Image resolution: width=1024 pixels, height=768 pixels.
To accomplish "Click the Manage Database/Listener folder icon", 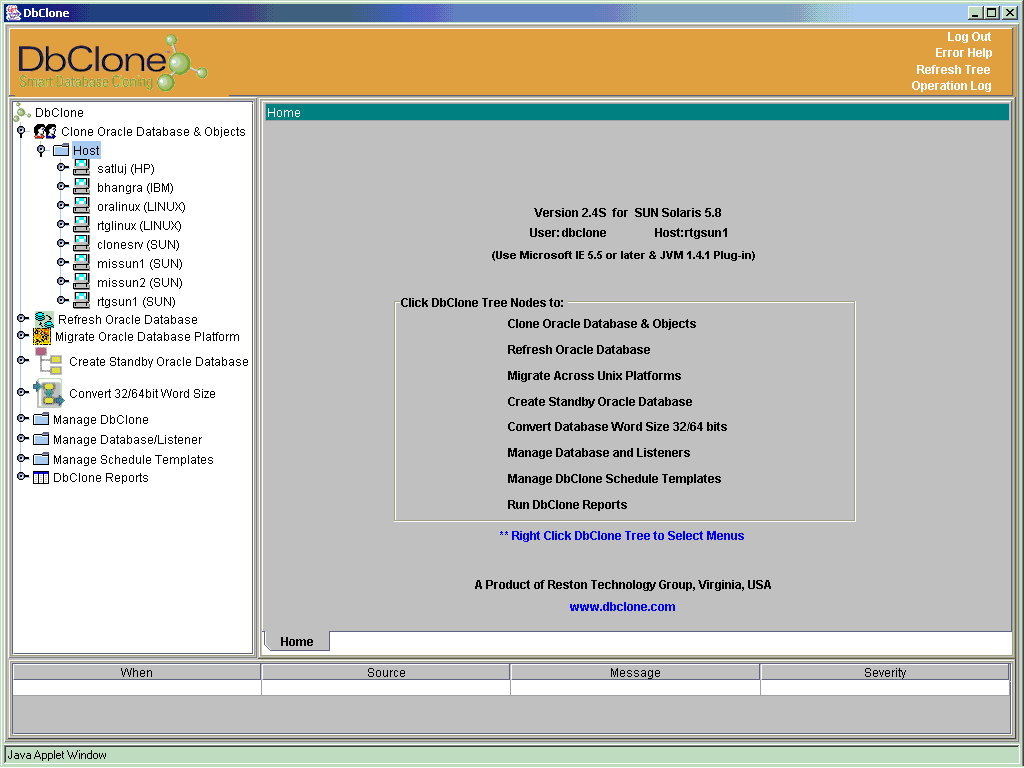I will 41,439.
